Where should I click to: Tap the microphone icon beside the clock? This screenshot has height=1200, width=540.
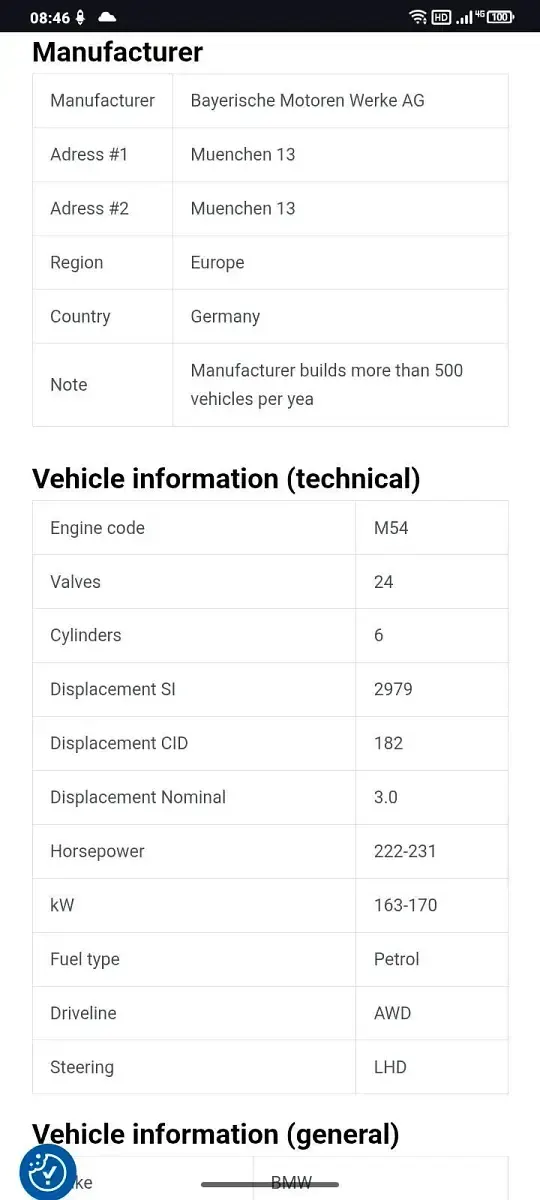(x=80, y=17)
